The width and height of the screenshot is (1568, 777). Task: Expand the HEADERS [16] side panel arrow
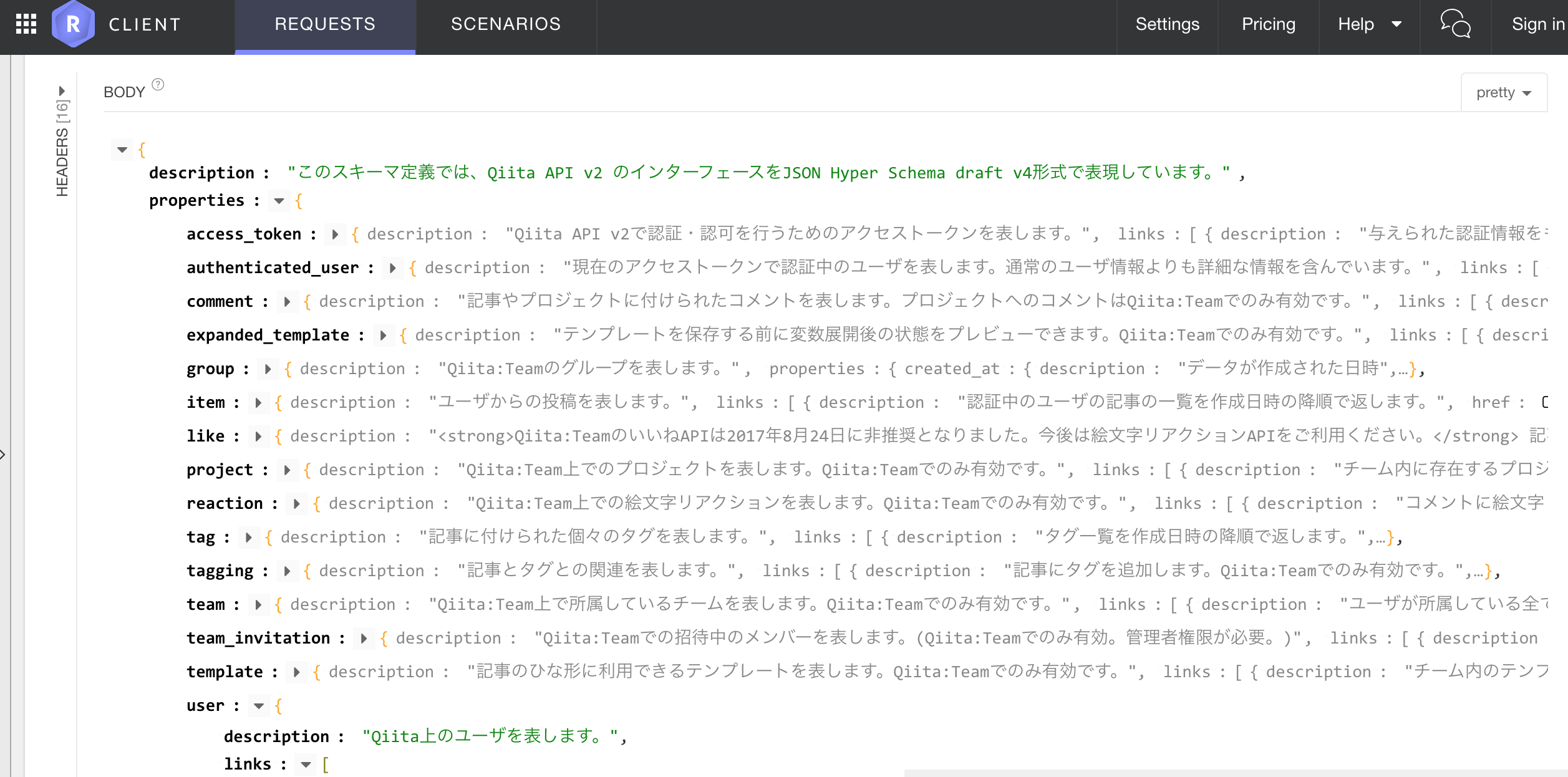tap(62, 91)
